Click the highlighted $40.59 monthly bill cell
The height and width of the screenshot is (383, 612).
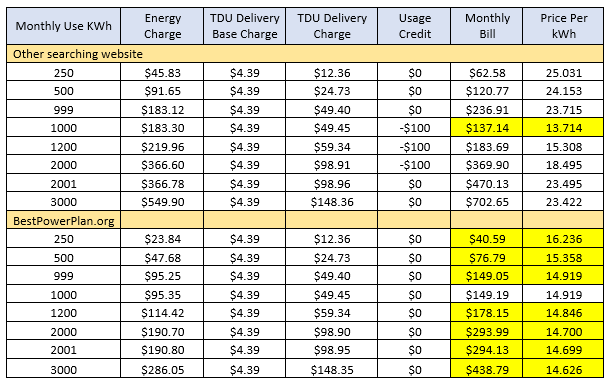point(487,239)
